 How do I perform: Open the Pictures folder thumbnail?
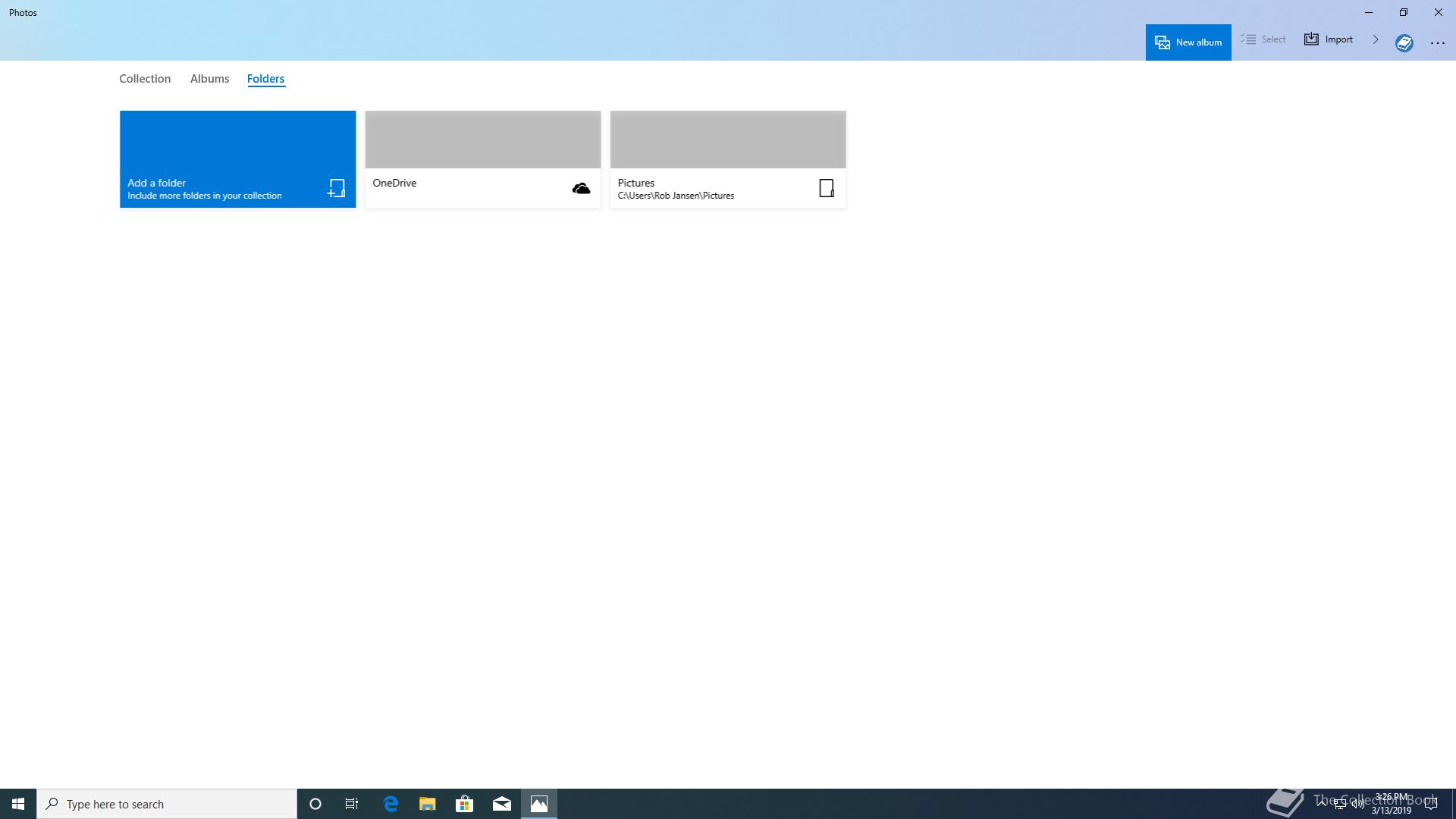click(x=728, y=140)
